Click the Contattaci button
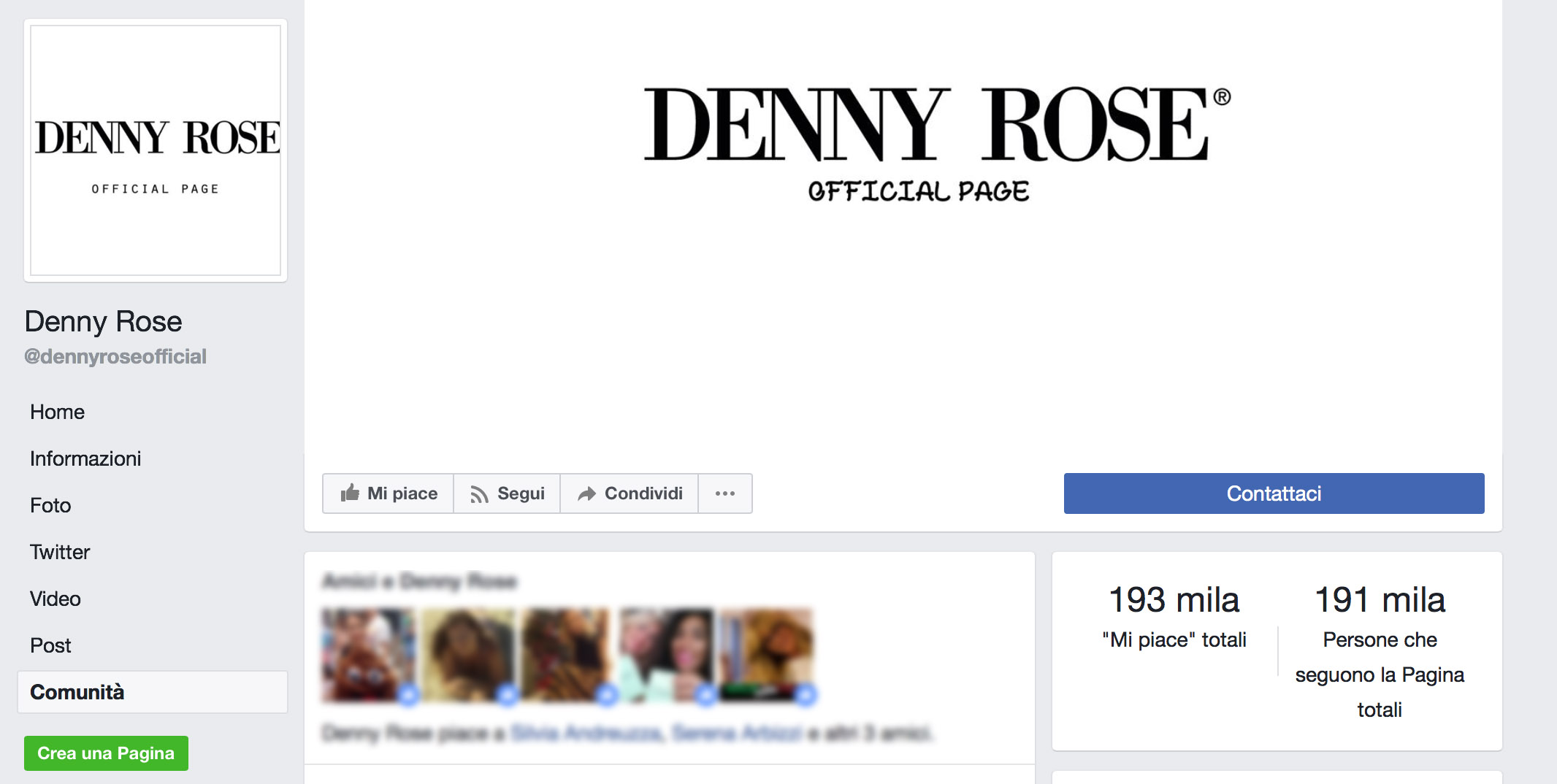Viewport: 1557px width, 784px height. click(x=1274, y=493)
